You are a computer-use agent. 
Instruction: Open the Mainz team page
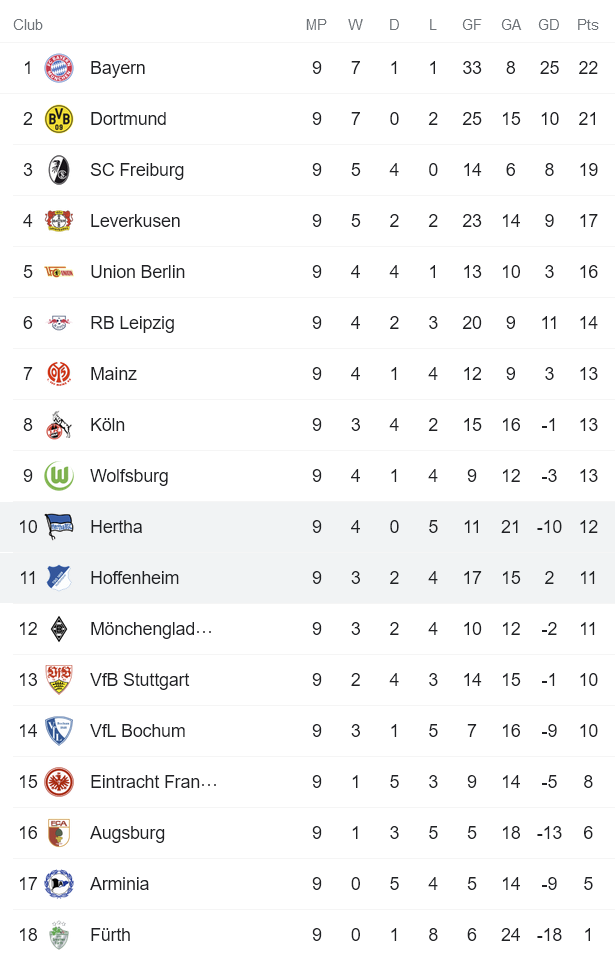click(x=113, y=373)
